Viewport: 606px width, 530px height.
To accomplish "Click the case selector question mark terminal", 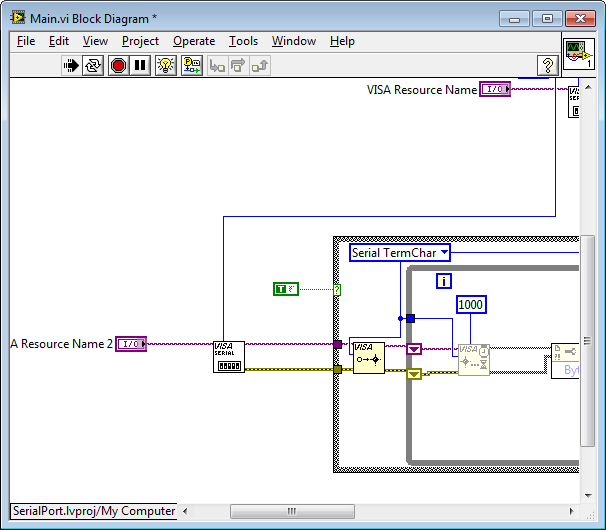I will pyautogui.click(x=337, y=289).
